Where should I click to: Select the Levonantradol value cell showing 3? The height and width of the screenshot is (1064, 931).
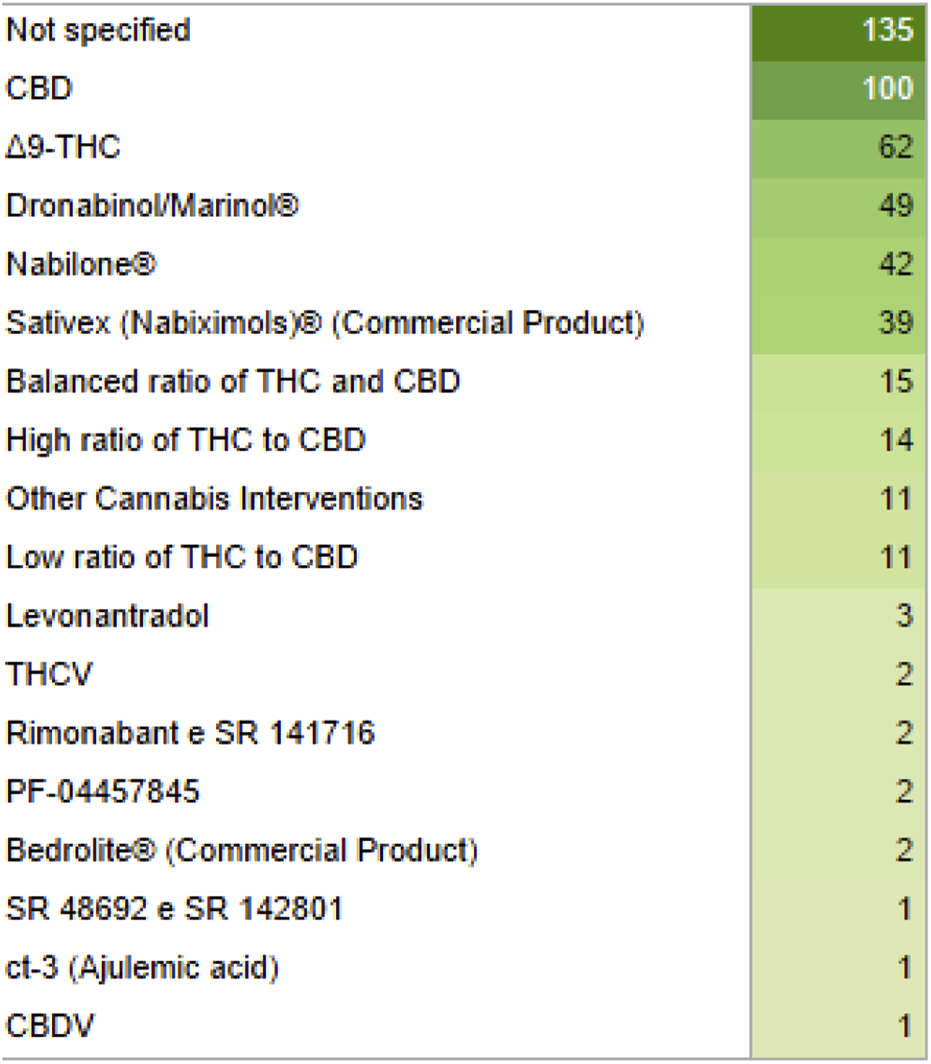pos(838,615)
